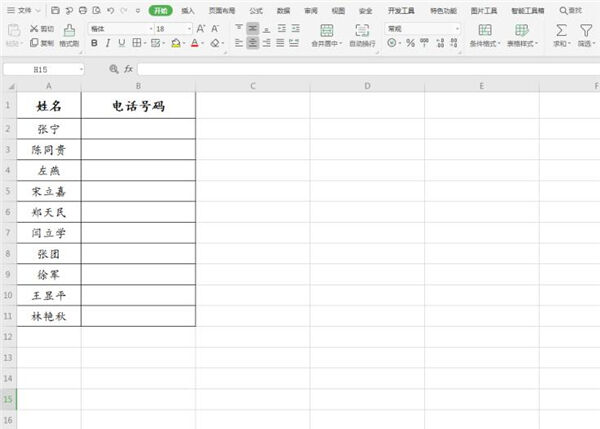Switch to the Page Layout (页面布局) tab
This screenshot has height=429, width=600.
coord(222,11)
